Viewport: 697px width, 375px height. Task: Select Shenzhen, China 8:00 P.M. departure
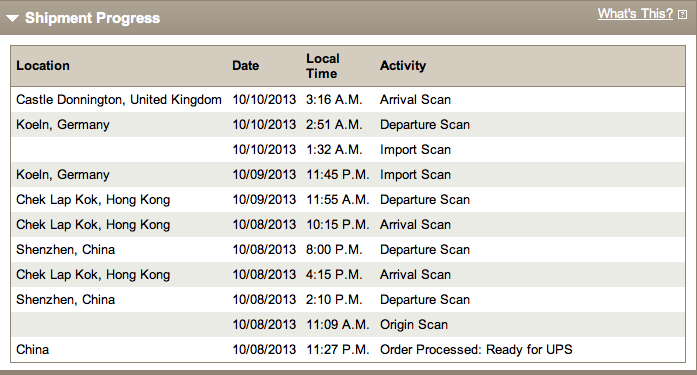[348, 249]
